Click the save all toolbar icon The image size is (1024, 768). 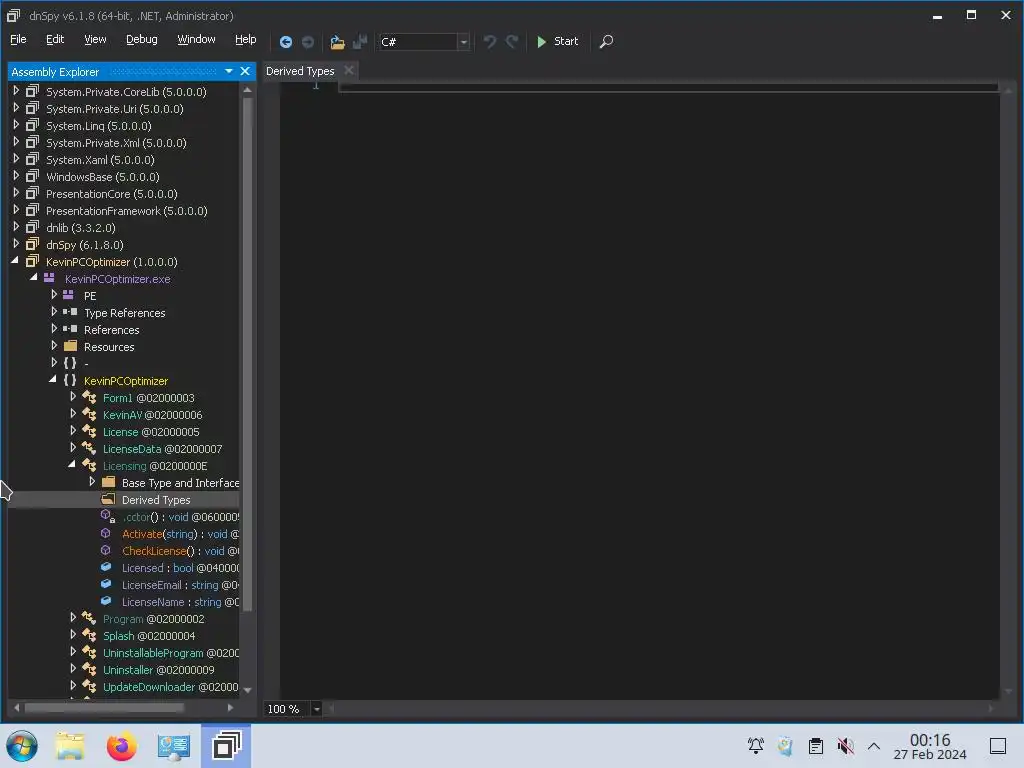(x=360, y=42)
